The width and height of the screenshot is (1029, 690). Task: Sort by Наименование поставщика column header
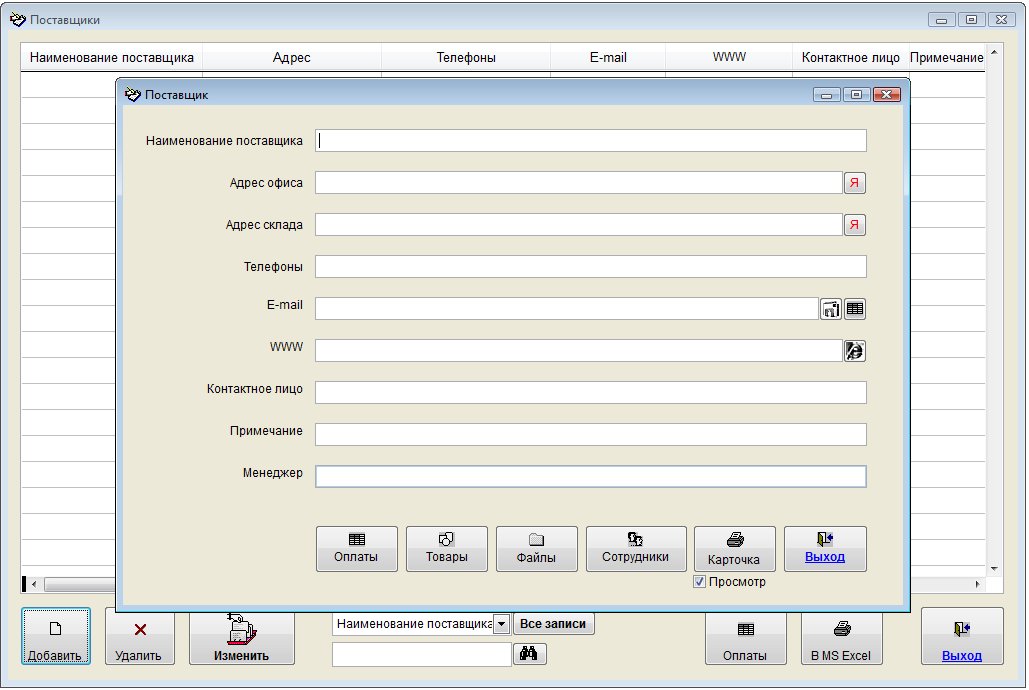pyautogui.click(x=112, y=58)
